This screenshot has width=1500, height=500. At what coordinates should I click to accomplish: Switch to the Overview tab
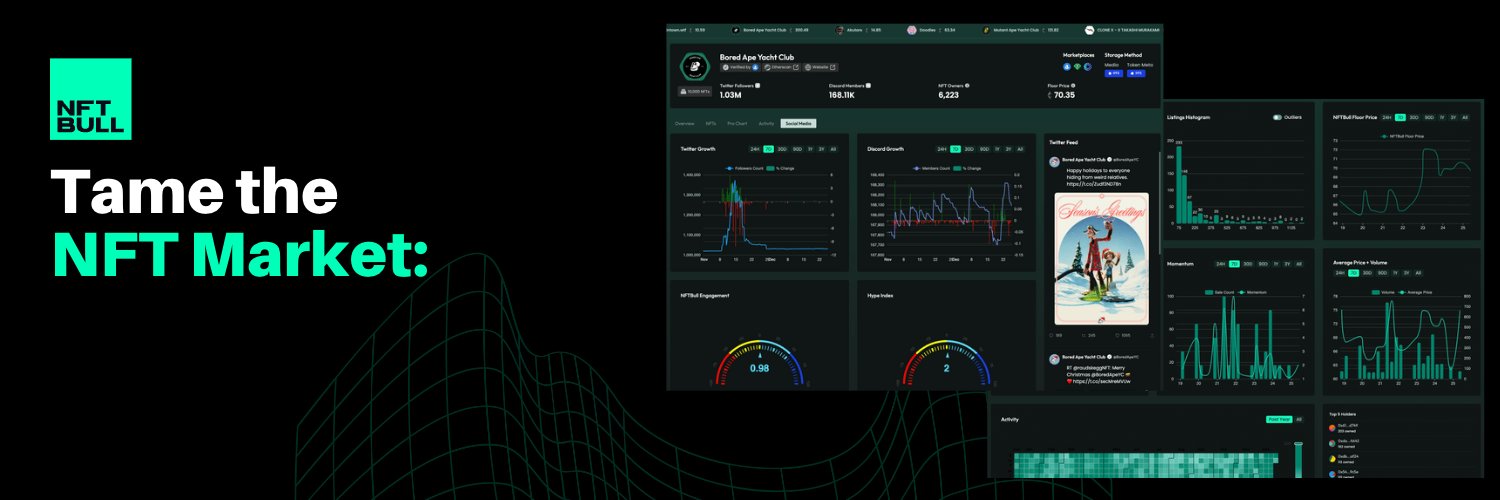tap(684, 123)
